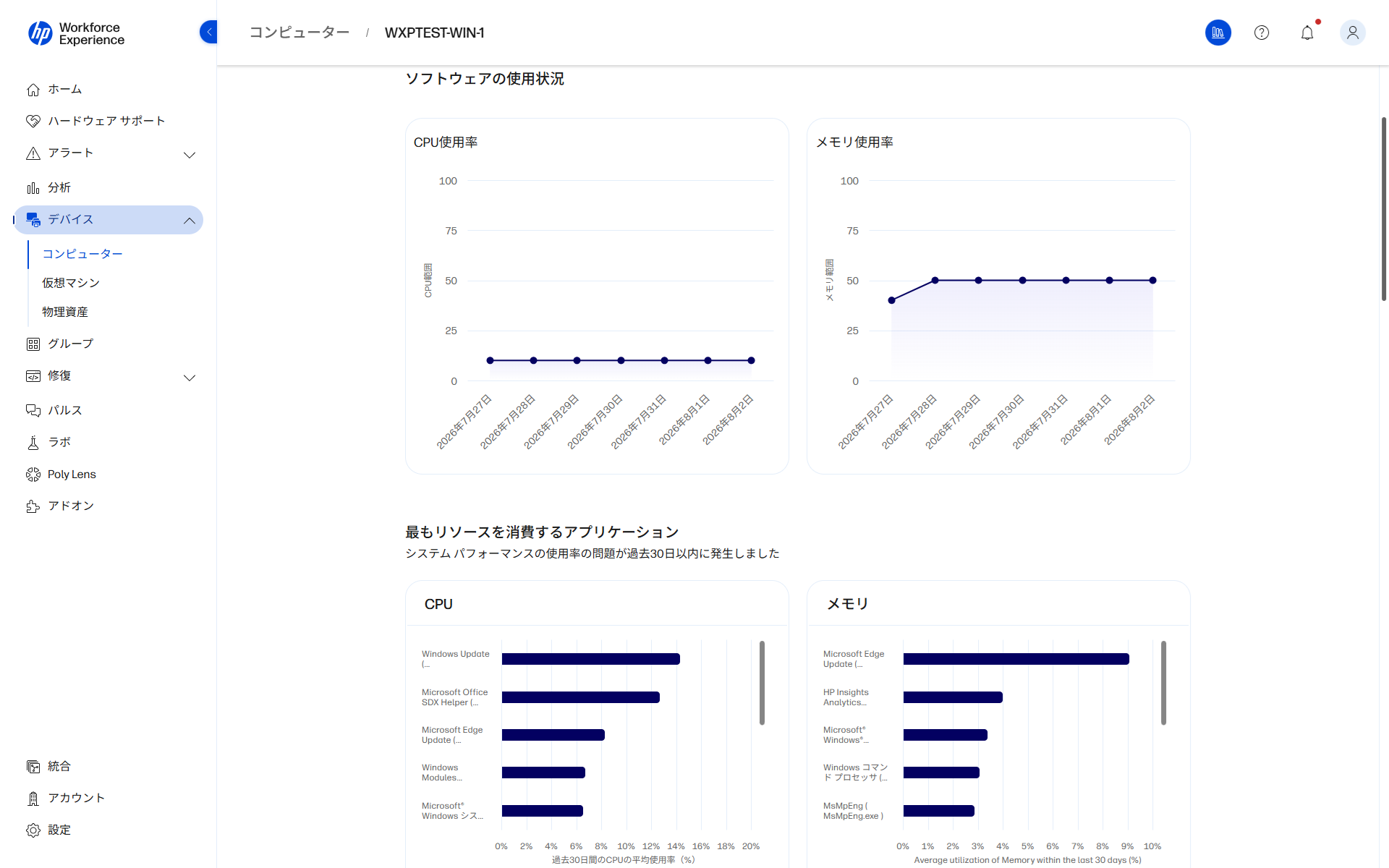Open the user profile avatar
Viewport: 1389px width, 868px height.
1353,33
